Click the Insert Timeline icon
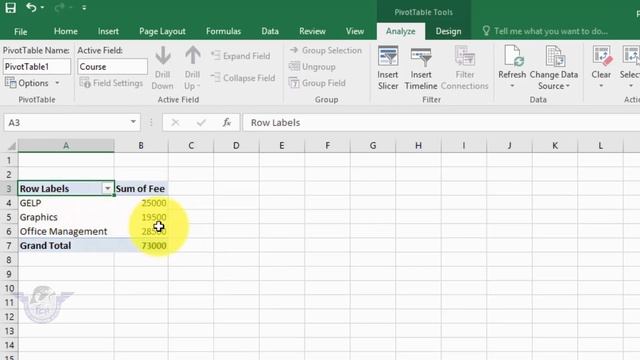640x360 pixels. (x=421, y=56)
